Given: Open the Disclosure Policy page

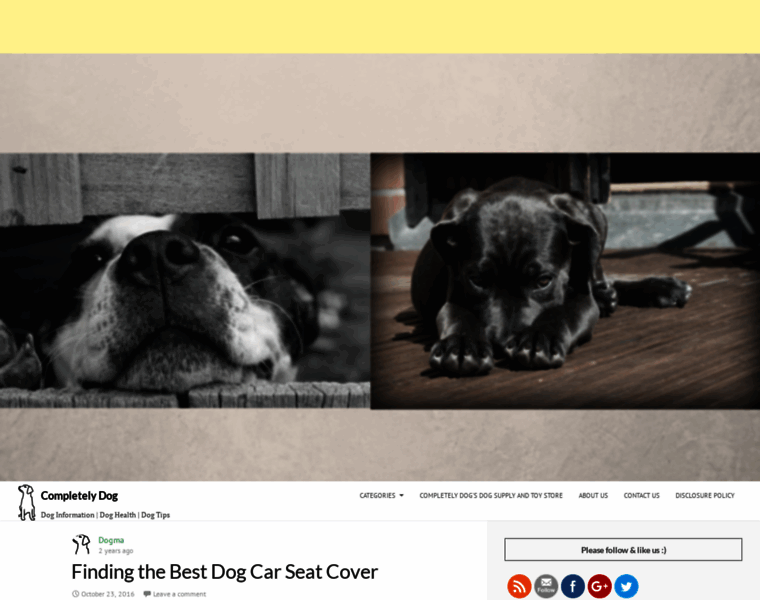Looking at the screenshot, I should pos(705,495).
